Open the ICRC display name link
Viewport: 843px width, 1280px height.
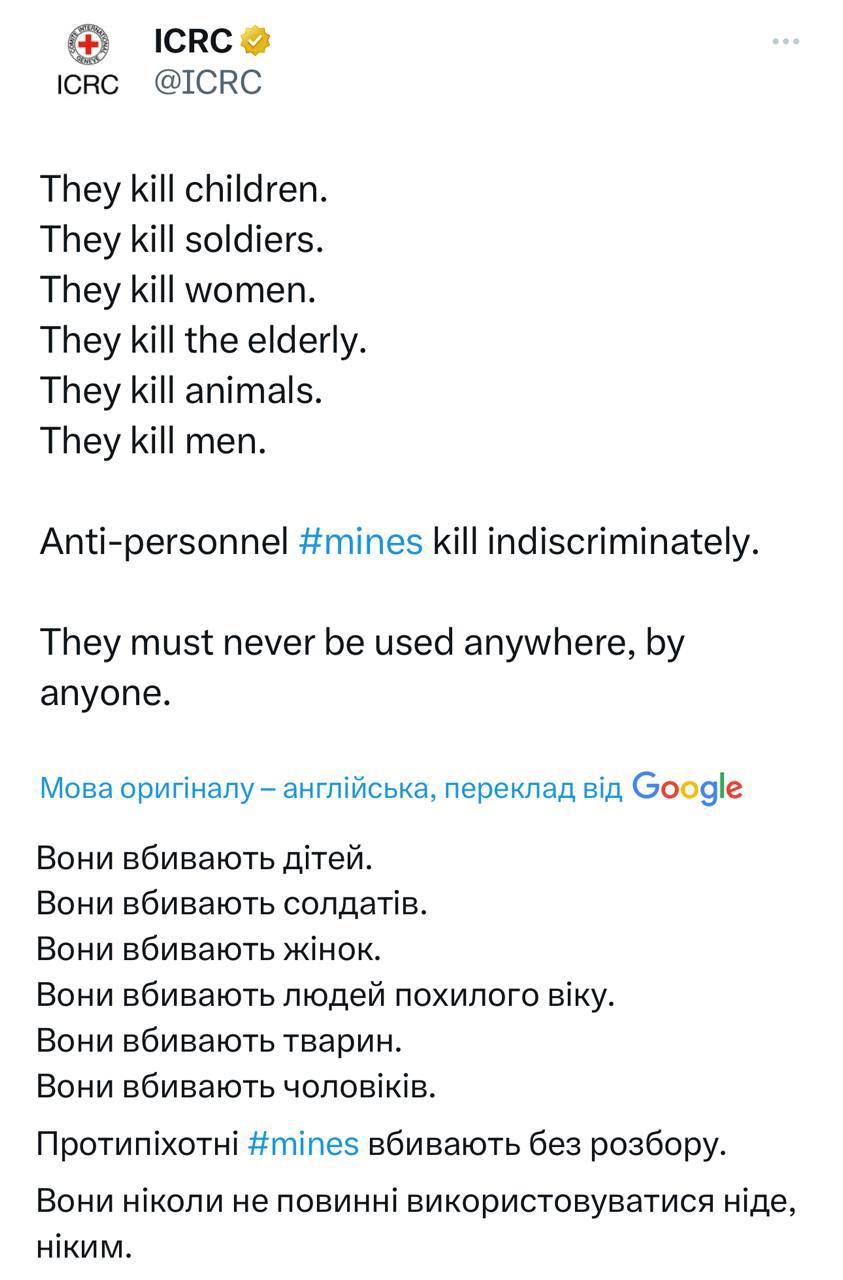(193, 41)
